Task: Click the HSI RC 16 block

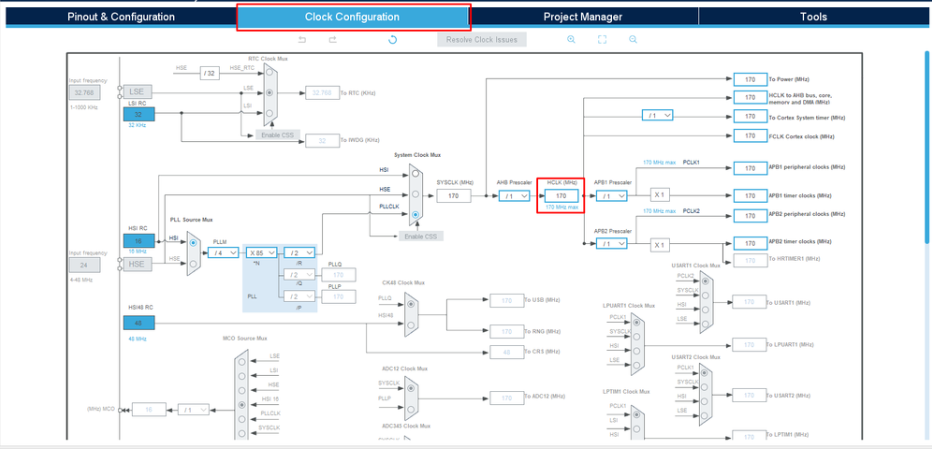Action: coord(139,241)
